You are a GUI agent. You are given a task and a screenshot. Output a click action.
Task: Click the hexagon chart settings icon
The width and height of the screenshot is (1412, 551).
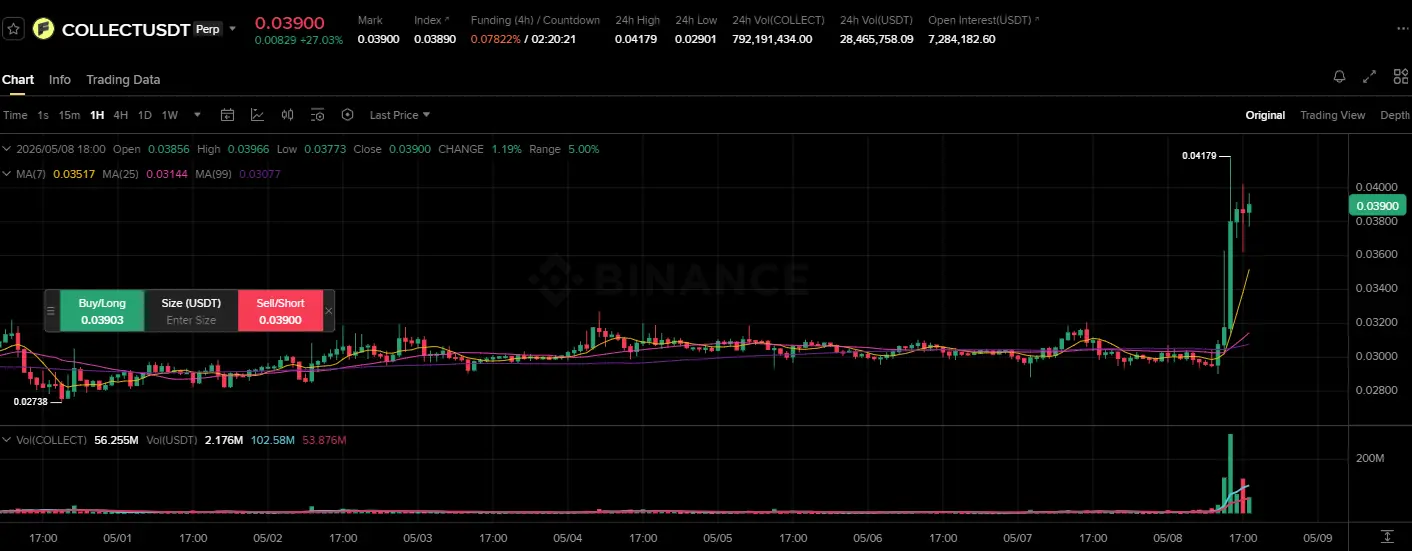click(x=347, y=115)
